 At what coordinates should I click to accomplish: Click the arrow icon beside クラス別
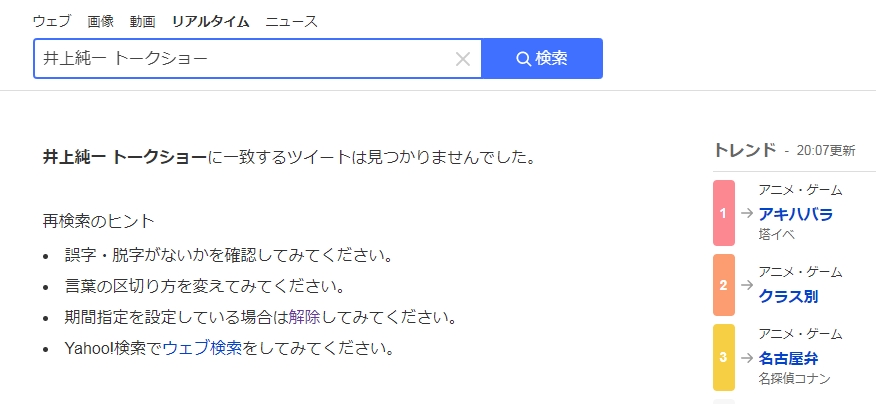pos(747,285)
